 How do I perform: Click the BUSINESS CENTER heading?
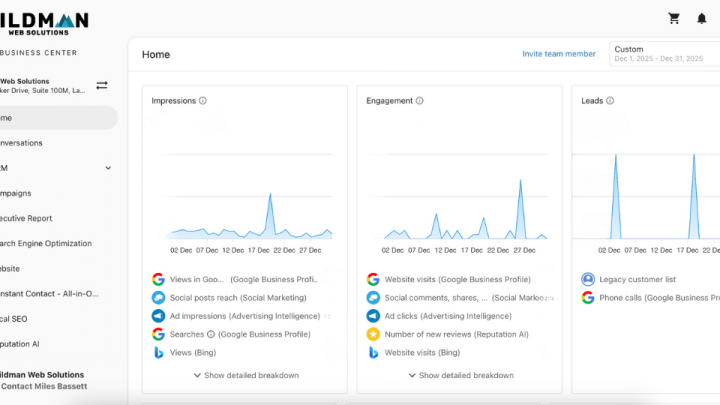point(39,53)
